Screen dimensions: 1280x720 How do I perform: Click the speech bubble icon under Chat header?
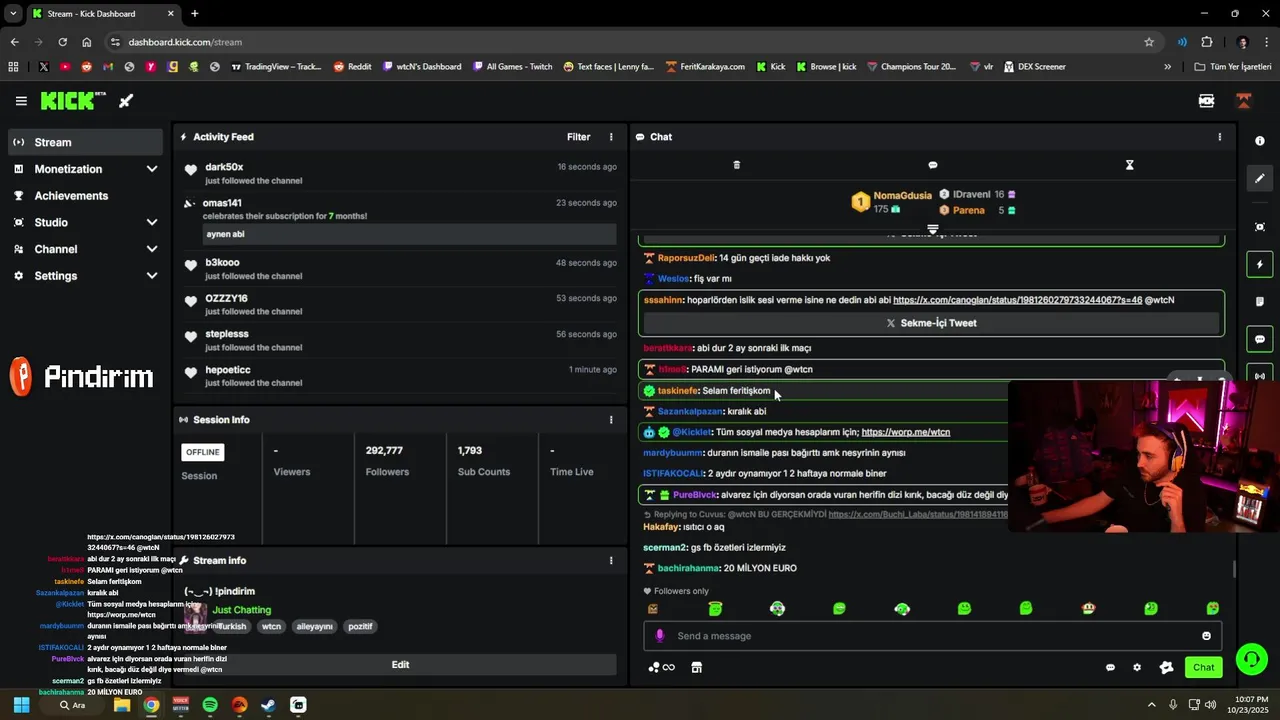click(933, 165)
